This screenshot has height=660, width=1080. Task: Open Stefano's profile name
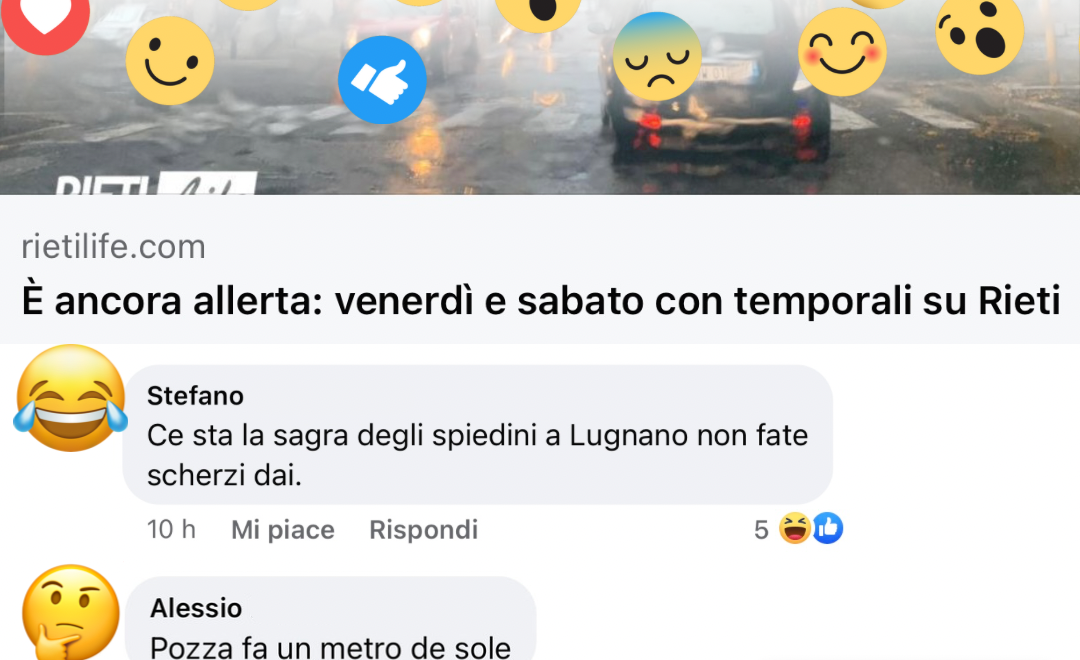click(x=196, y=396)
